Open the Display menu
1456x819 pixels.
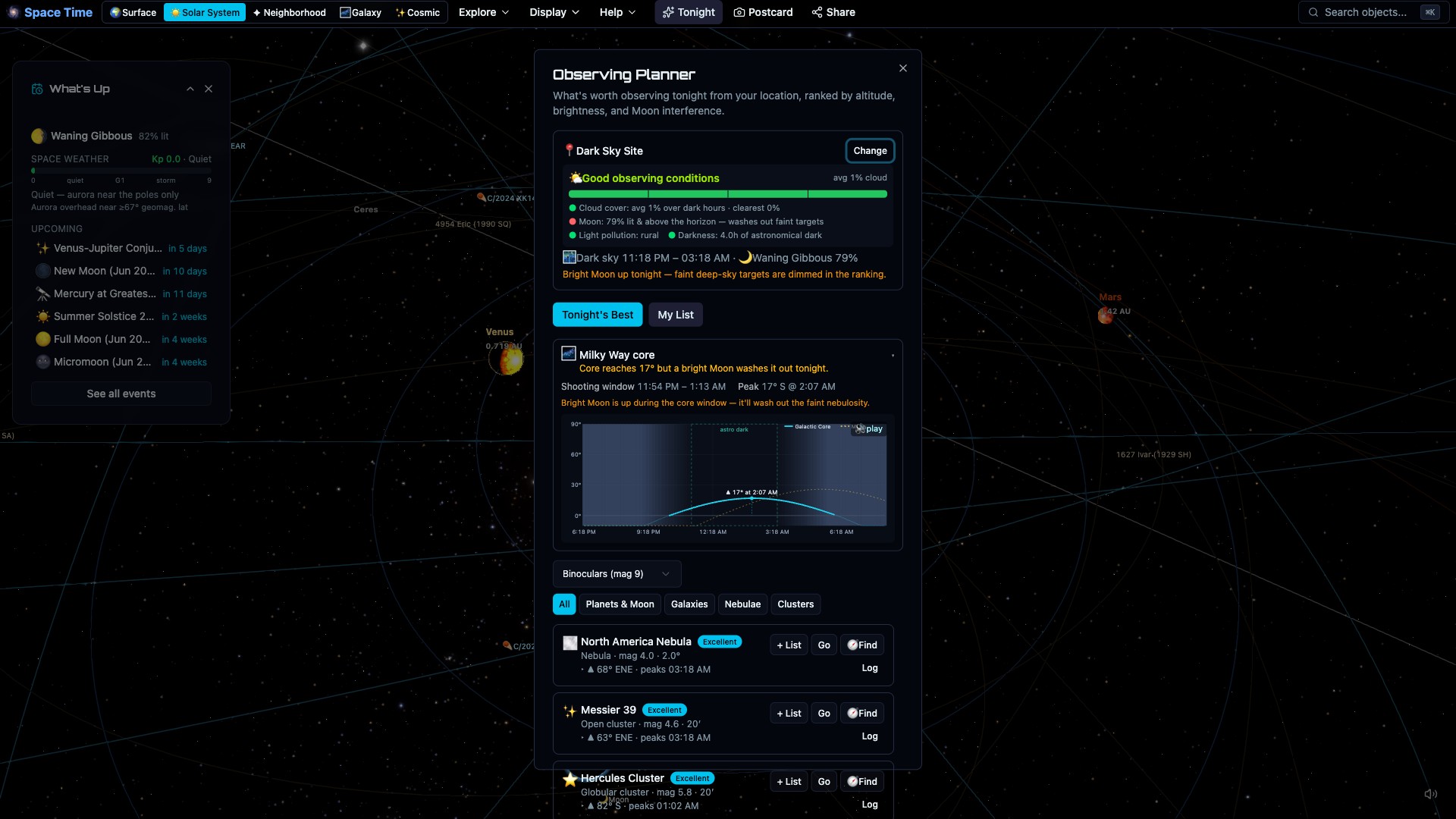pos(554,12)
